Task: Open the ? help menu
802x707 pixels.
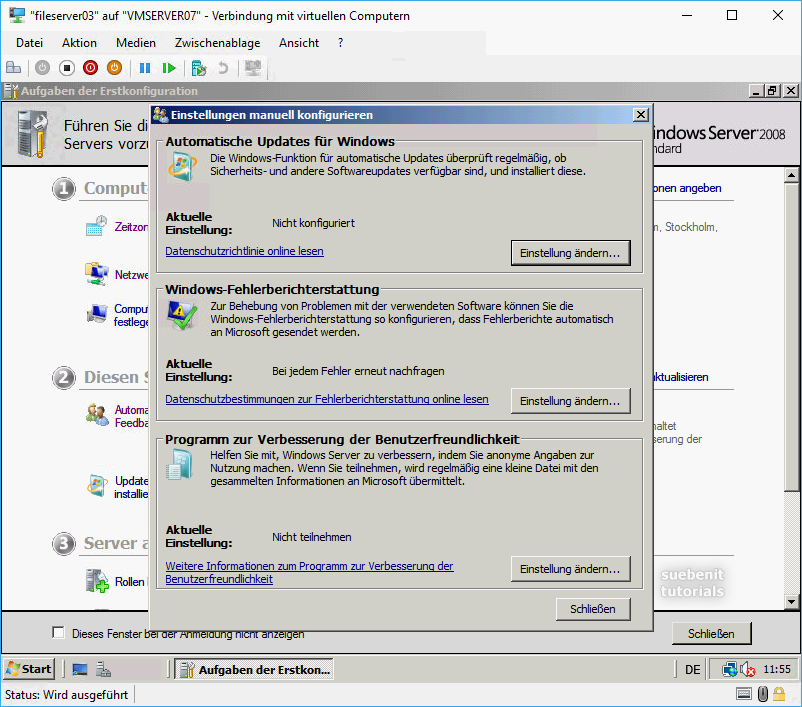Action: 341,43
